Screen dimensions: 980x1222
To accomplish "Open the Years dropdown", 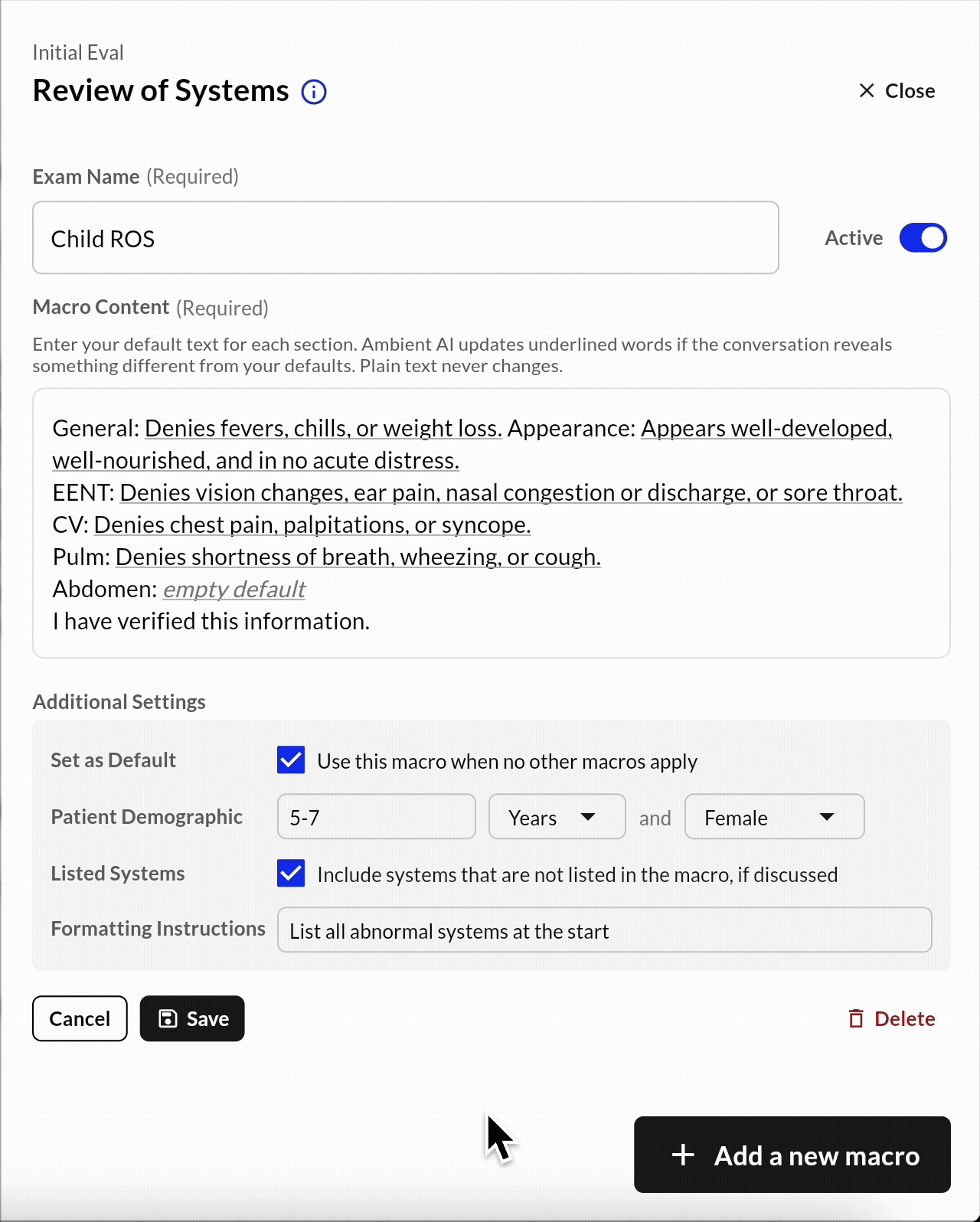I will pos(557,816).
